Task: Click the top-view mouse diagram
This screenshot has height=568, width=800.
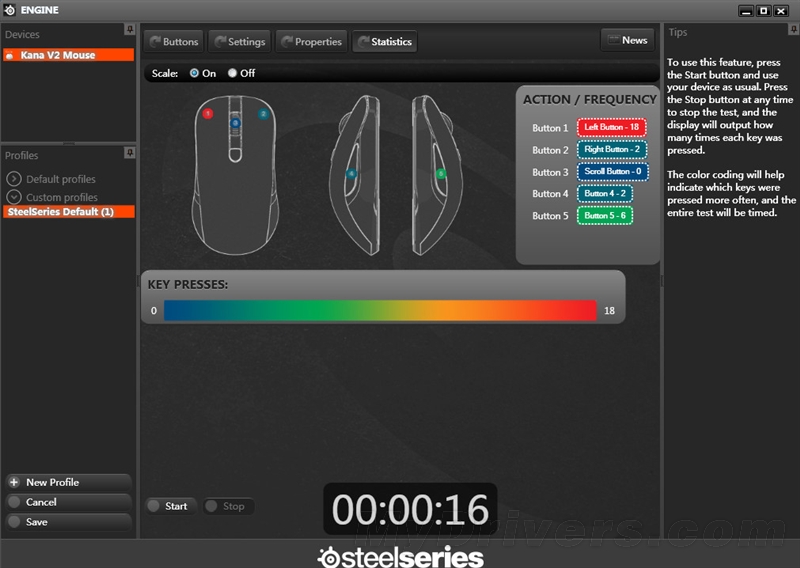Action: [235, 175]
